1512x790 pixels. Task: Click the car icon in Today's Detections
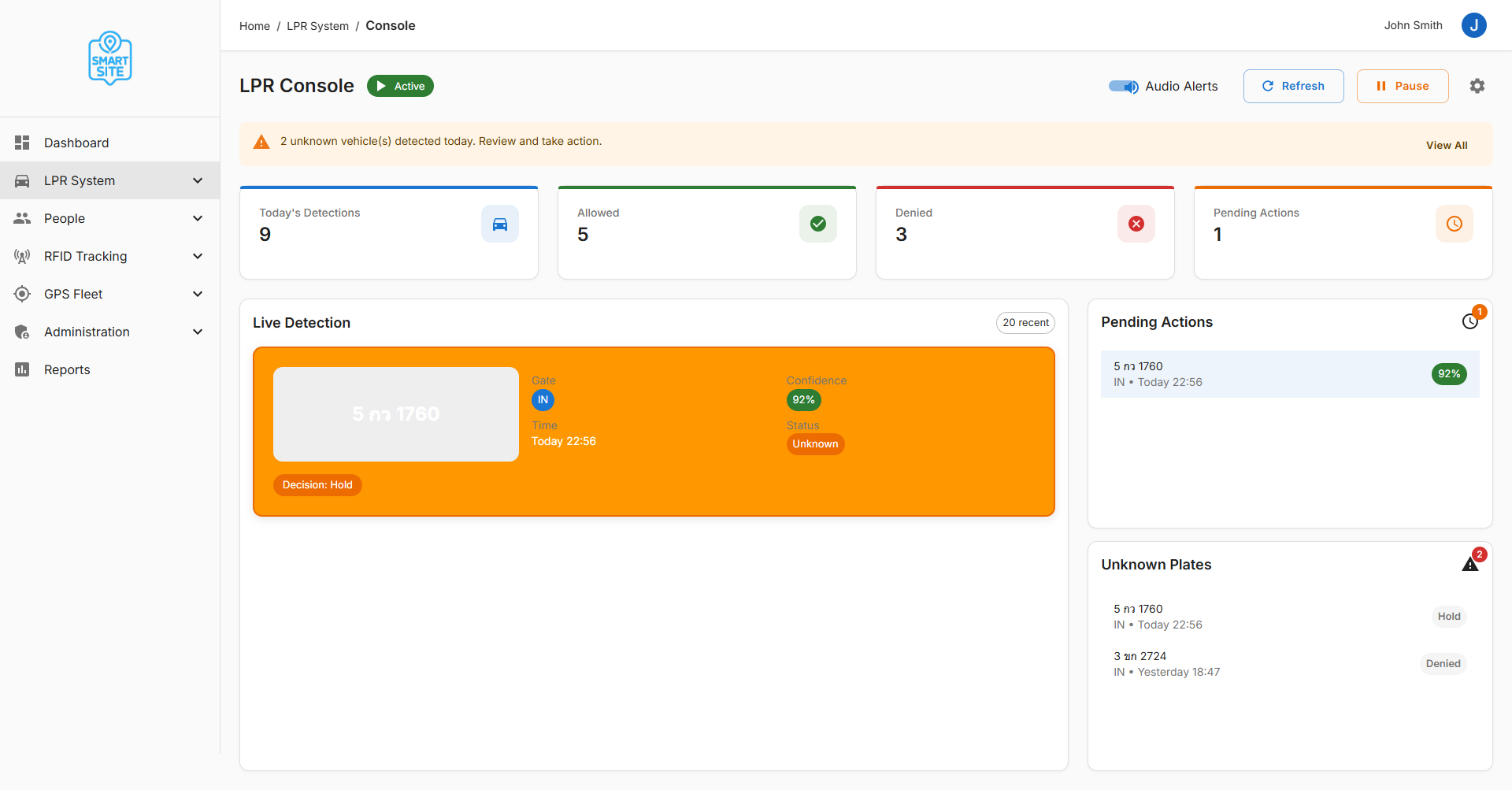(x=500, y=224)
